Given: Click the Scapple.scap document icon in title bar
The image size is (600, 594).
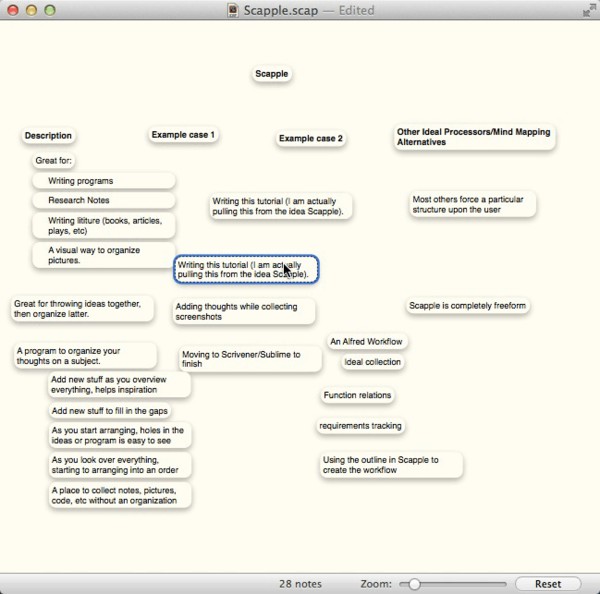Looking at the screenshot, I should 232,10.
